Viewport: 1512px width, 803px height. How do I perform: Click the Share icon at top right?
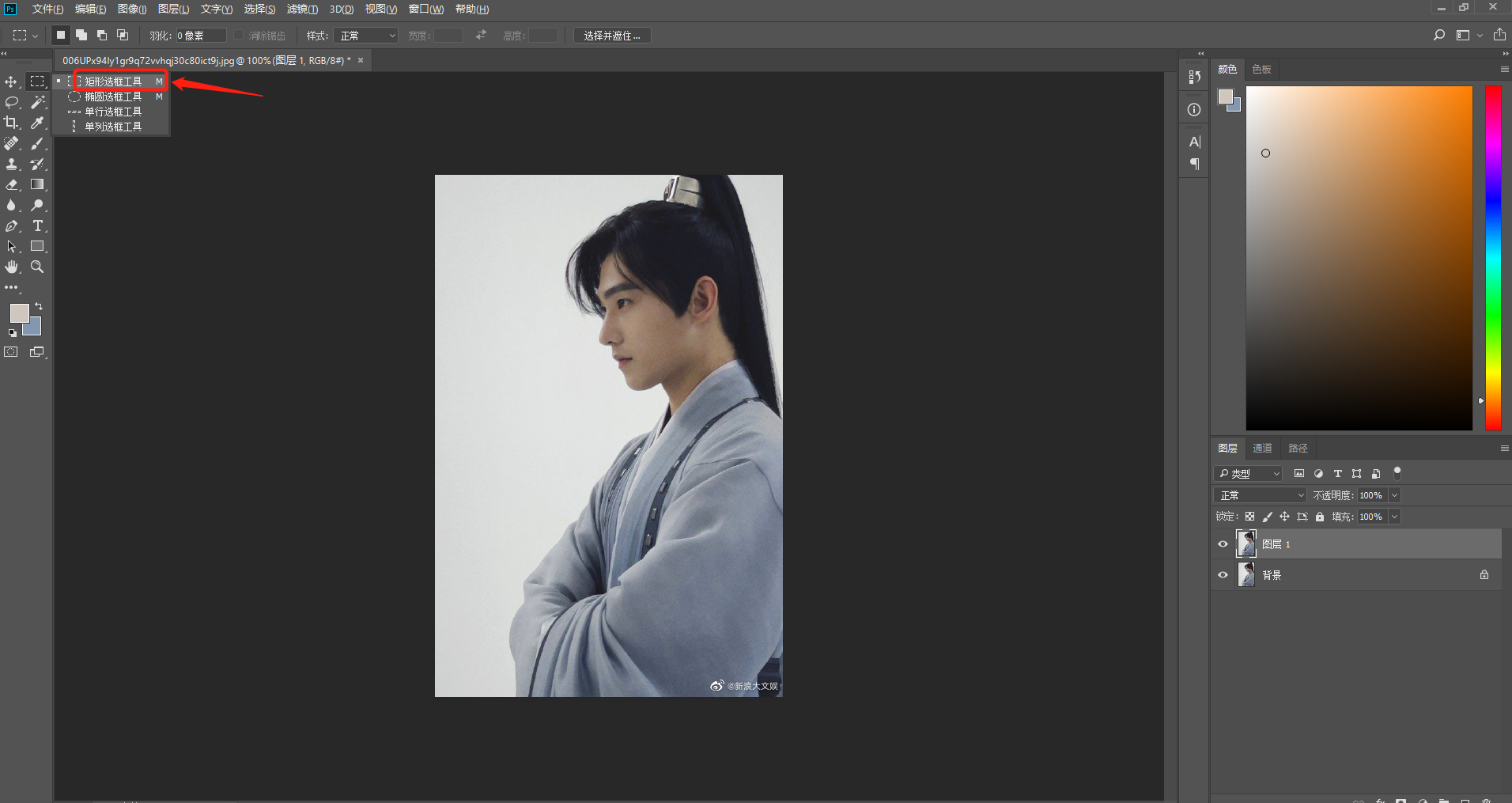[1499, 35]
